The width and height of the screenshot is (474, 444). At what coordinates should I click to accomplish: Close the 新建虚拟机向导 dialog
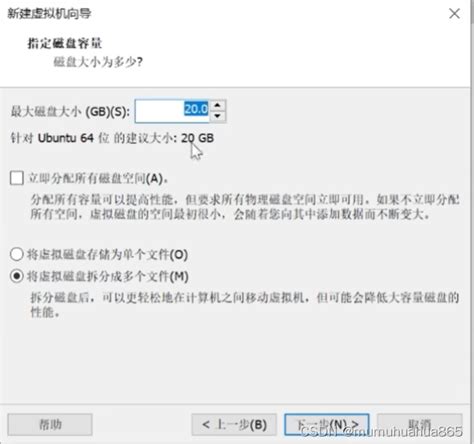(x=454, y=14)
